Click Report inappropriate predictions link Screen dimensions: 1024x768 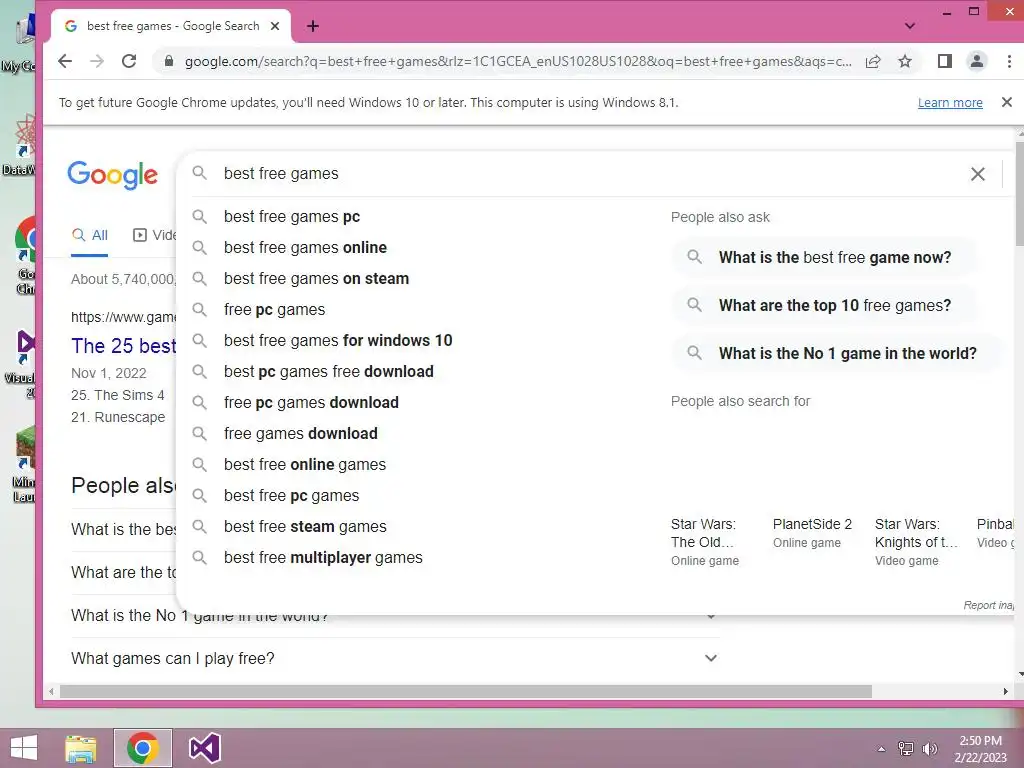point(988,605)
